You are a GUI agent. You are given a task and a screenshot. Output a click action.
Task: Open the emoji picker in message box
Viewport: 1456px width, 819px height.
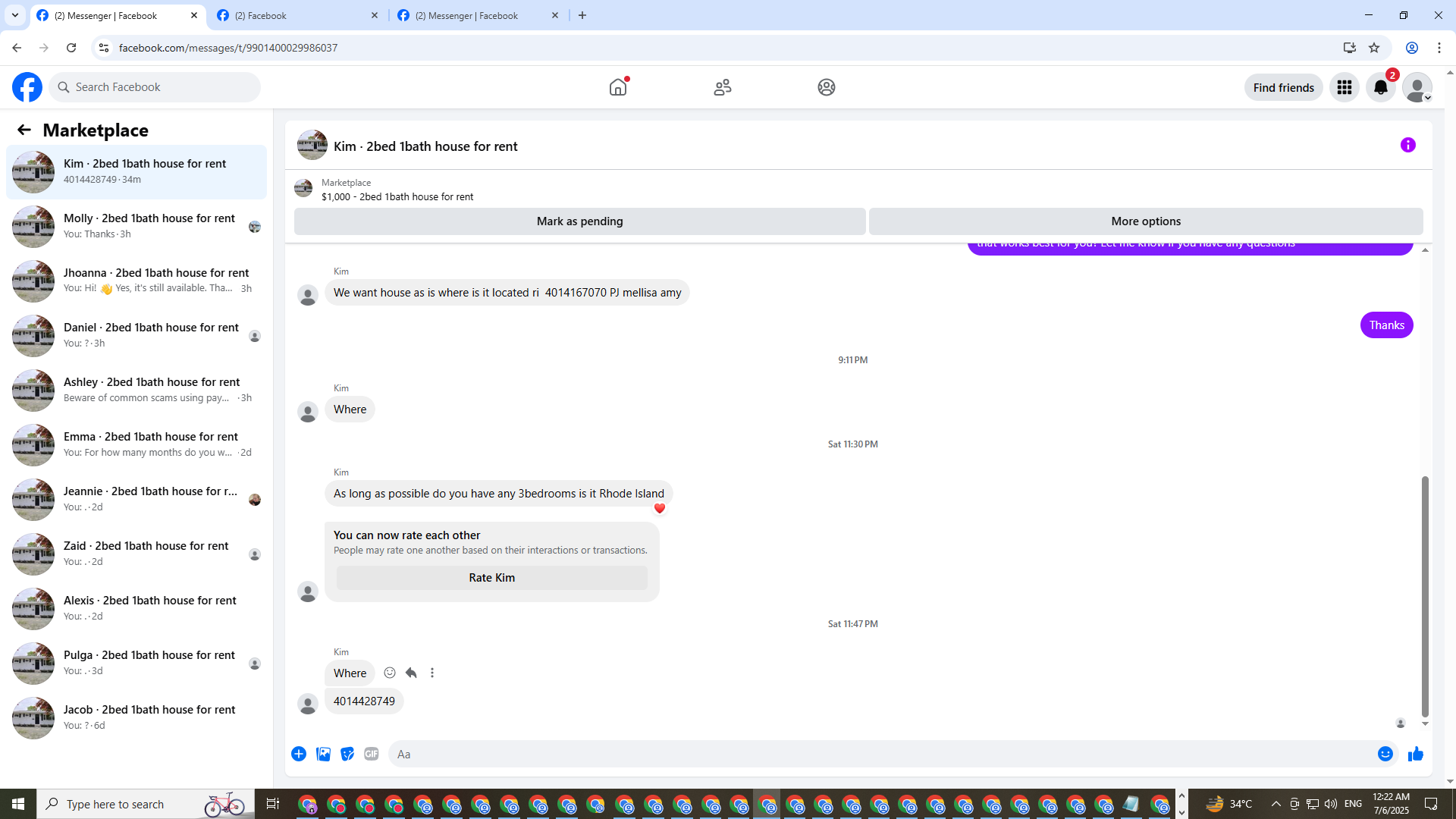(1385, 754)
